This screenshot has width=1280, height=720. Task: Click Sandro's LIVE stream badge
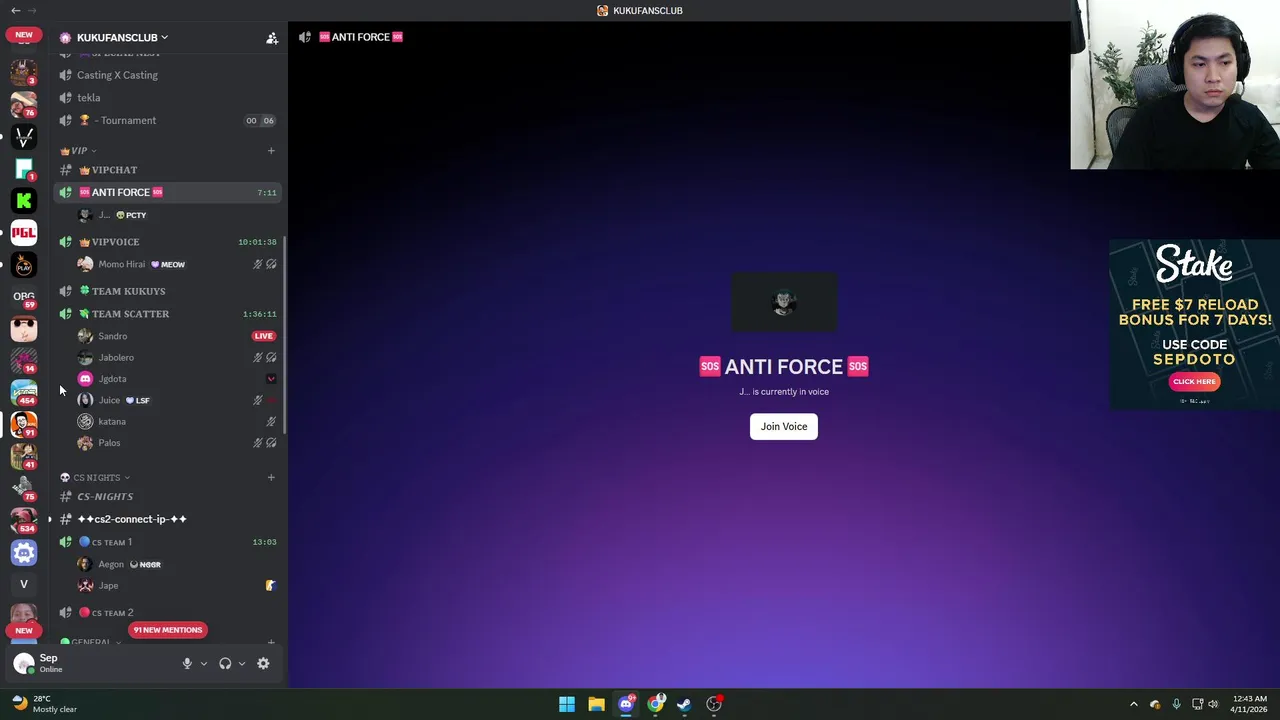pos(263,336)
